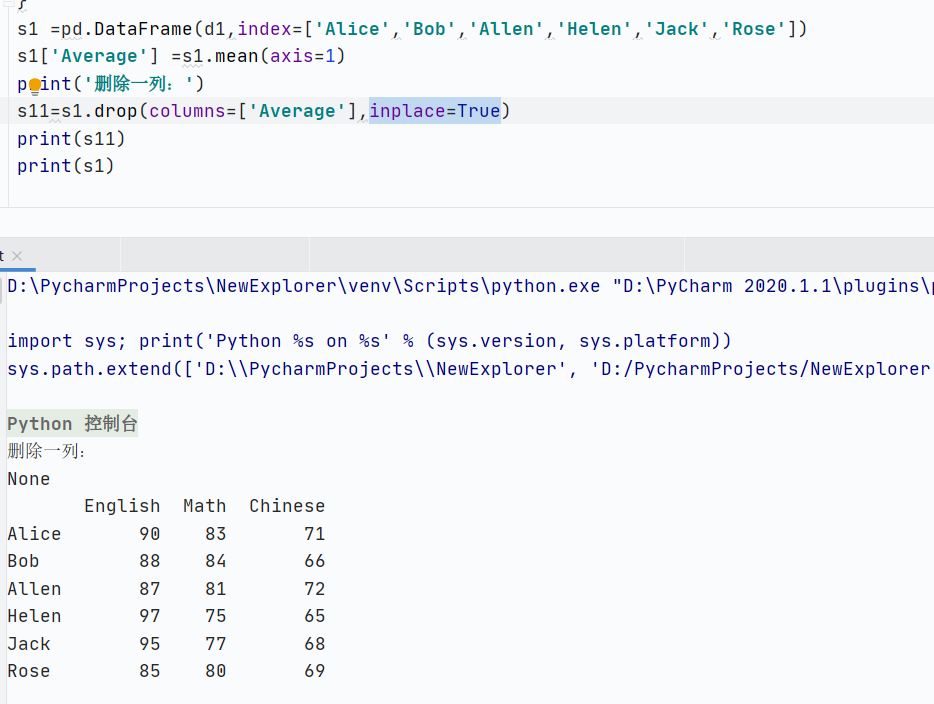Image resolution: width=934 pixels, height=704 pixels.
Task: Click the Math column header in output
Action: click(204, 506)
